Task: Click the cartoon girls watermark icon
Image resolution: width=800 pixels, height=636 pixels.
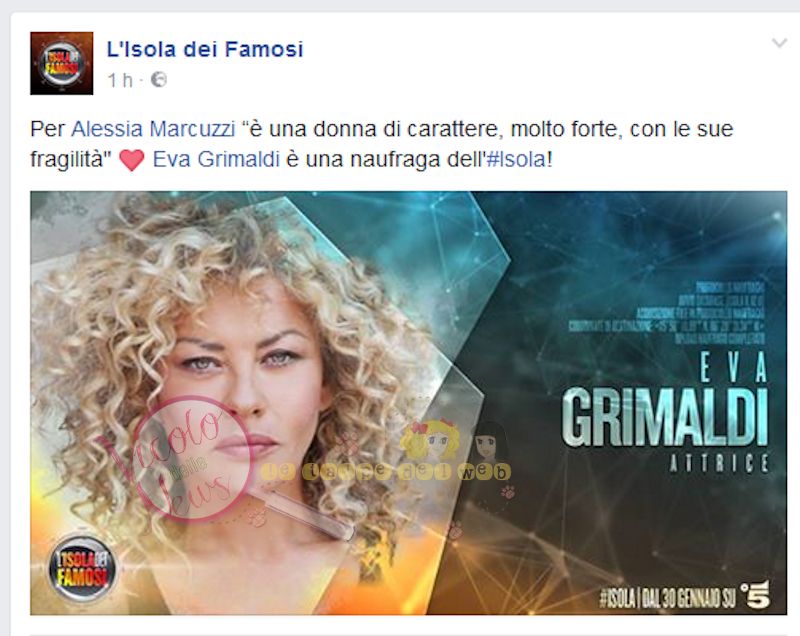Action: pos(454,441)
